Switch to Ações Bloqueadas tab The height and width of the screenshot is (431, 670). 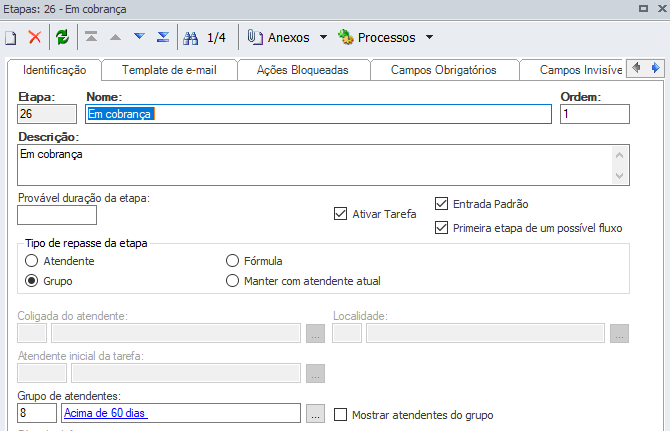303,70
